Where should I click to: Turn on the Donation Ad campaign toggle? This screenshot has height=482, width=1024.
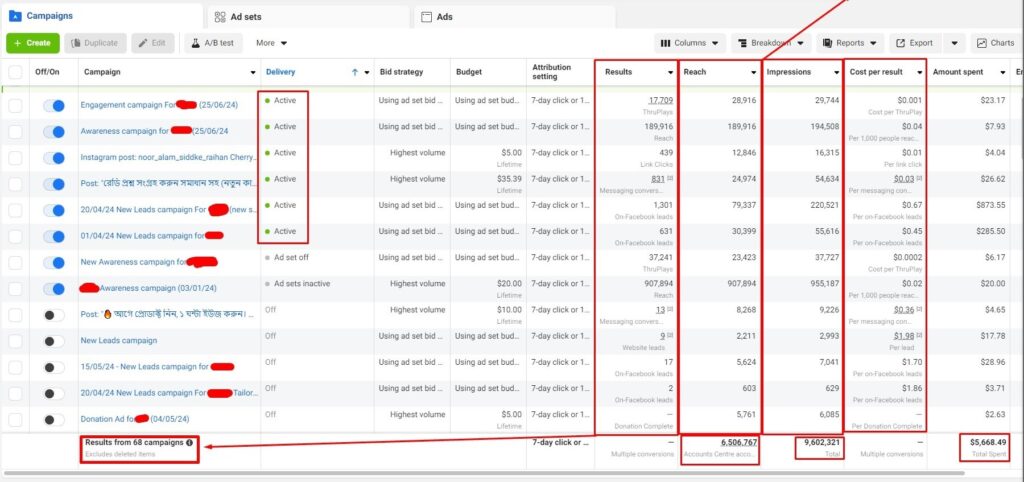click(x=55, y=419)
